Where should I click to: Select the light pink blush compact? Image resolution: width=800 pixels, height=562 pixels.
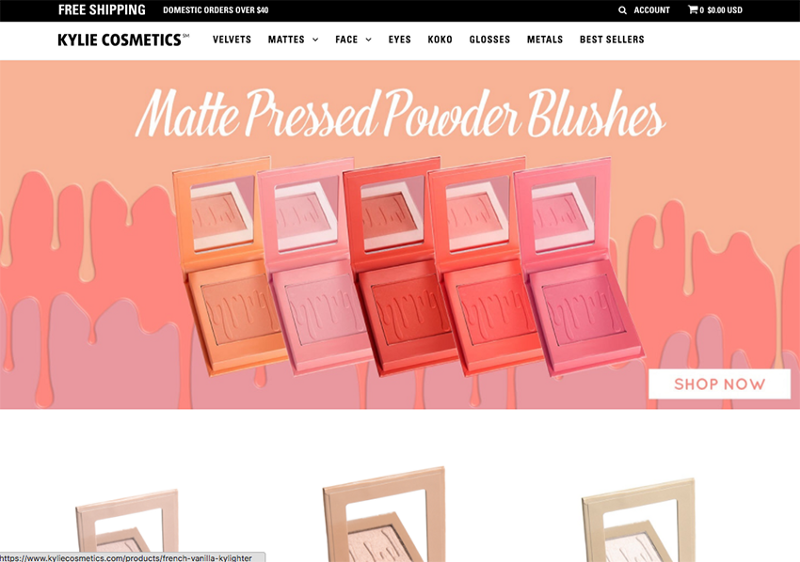[316, 265]
